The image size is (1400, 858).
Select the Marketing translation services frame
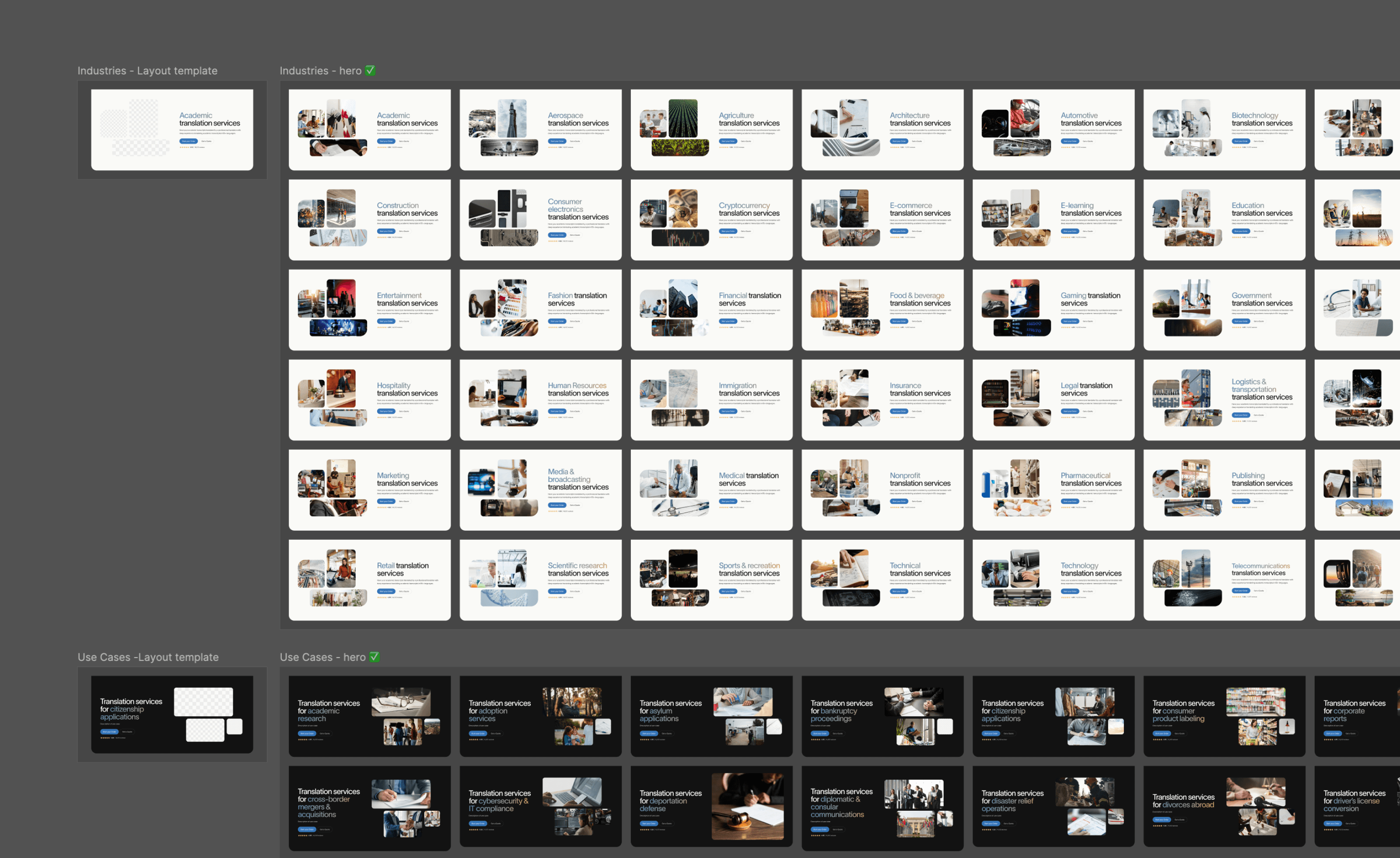point(369,490)
